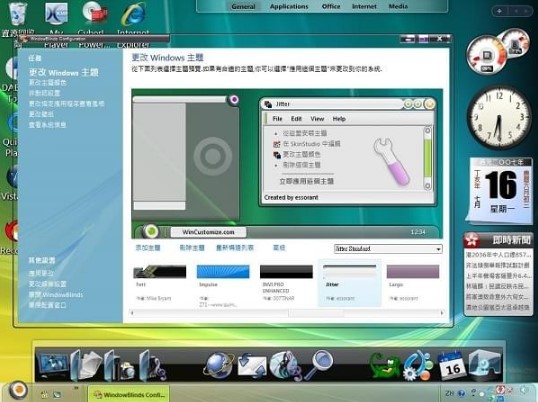Open the camera pictures folder dock icon
The image size is (538, 402).
pyautogui.click(x=119, y=366)
